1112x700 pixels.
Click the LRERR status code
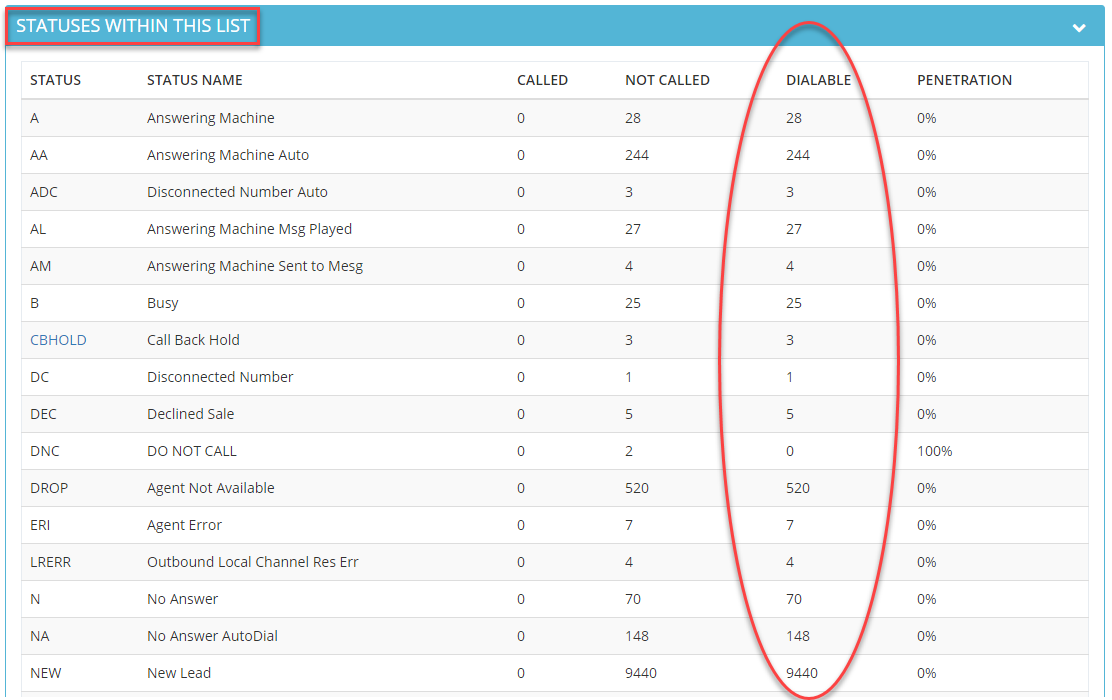pyautogui.click(x=50, y=562)
